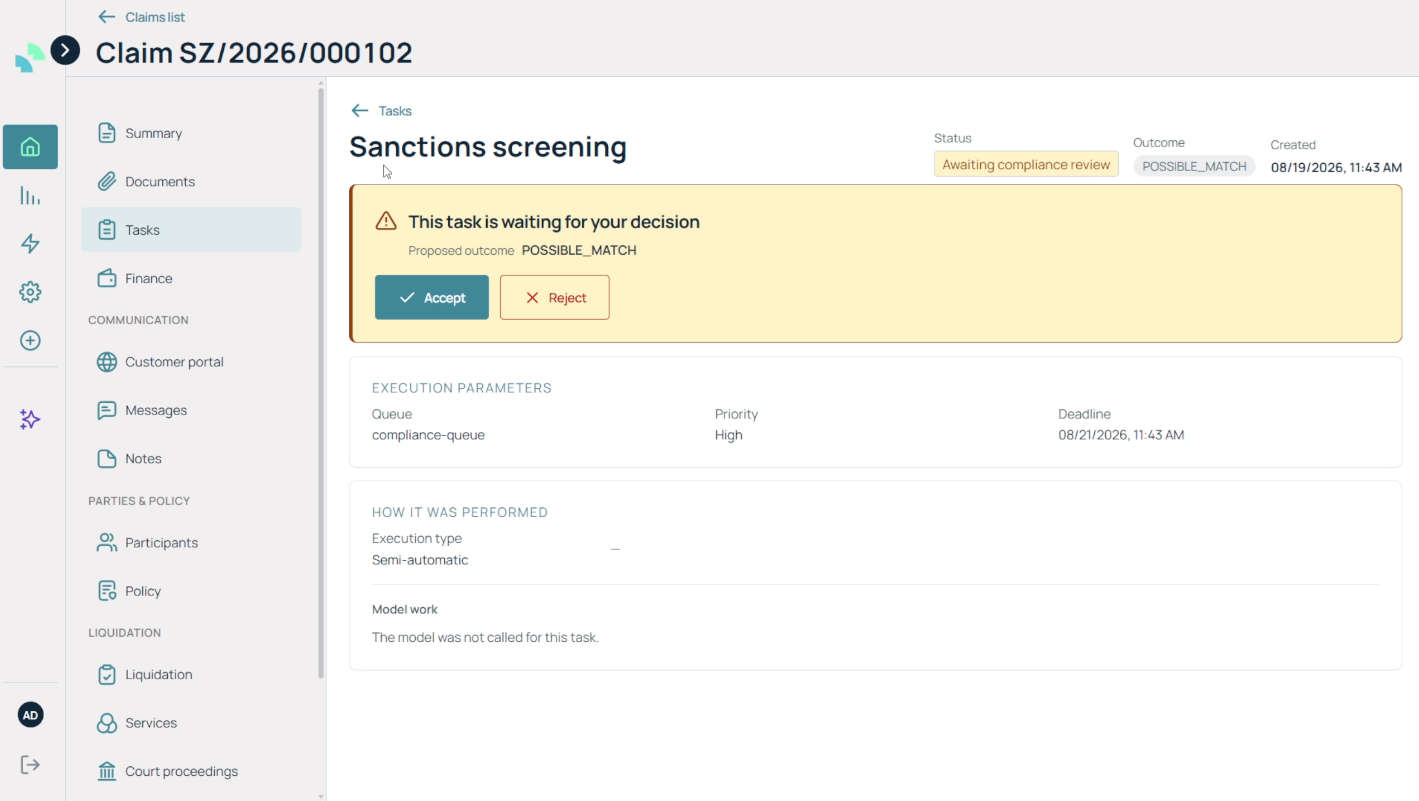Open the lightning bolt automation icon
Screen dimensions: 1419x801
coord(30,244)
